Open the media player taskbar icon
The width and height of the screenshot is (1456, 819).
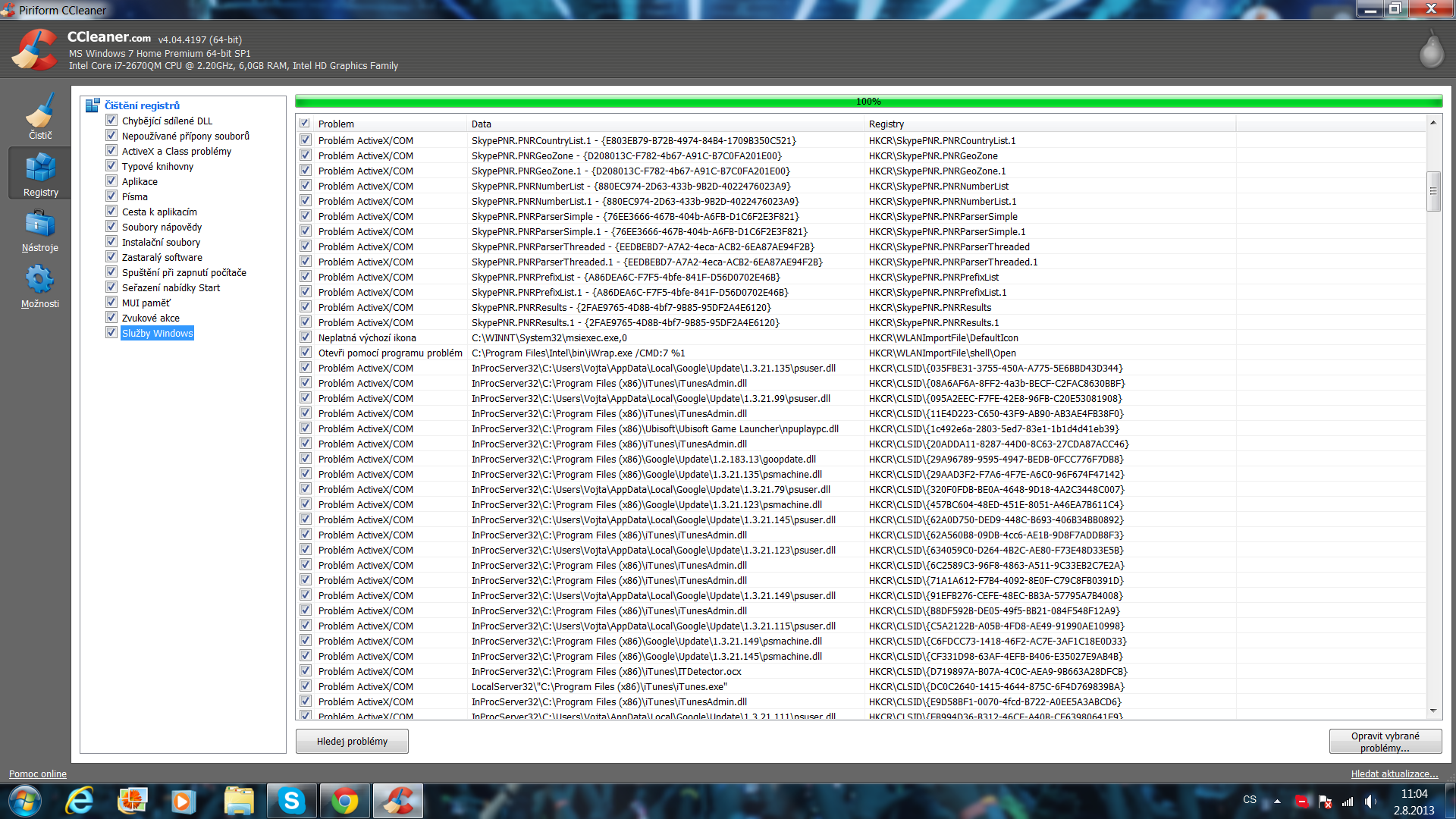[183, 801]
